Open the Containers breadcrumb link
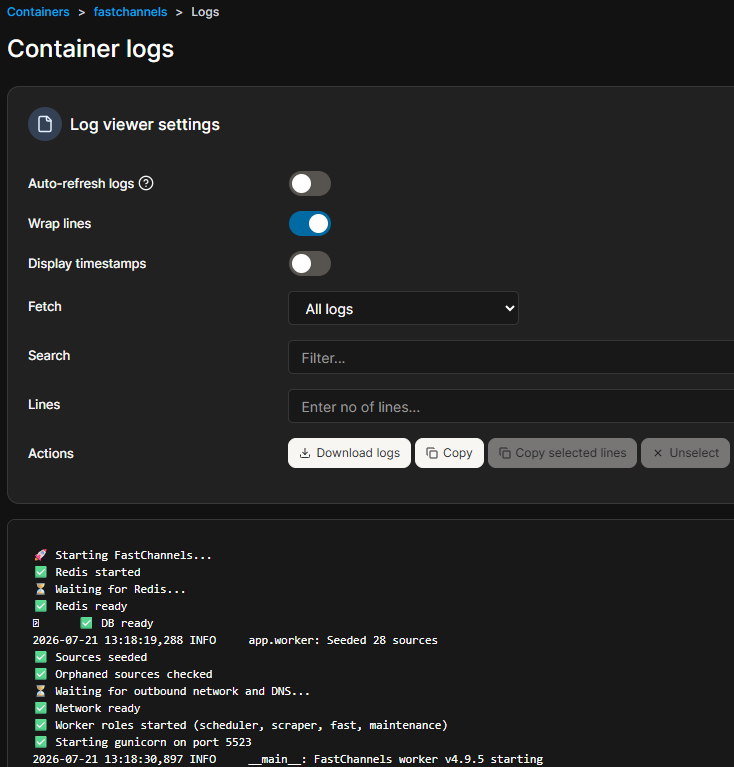The image size is (734, 767). click(38, 12)
